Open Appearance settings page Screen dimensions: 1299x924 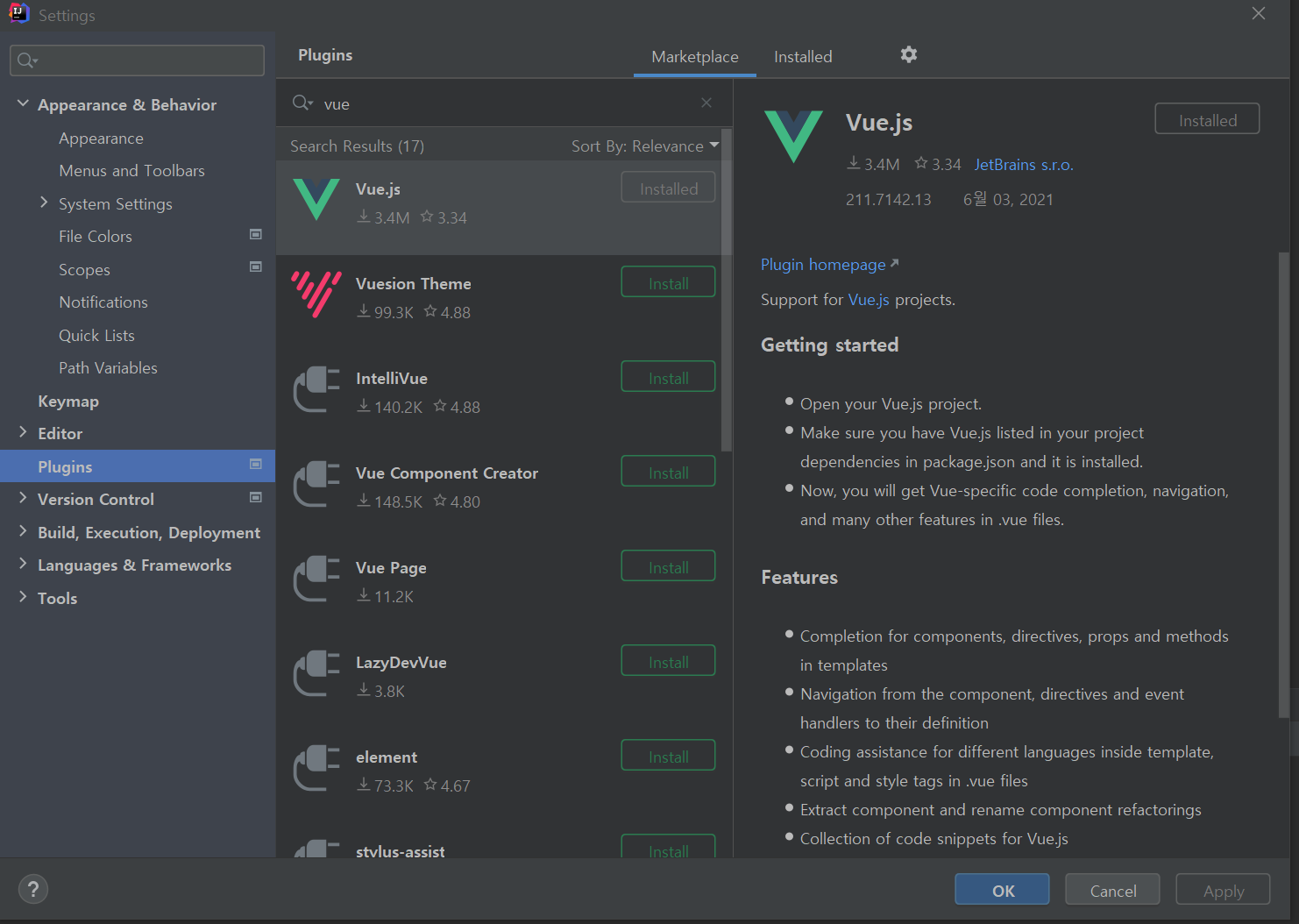pos(101,139)
